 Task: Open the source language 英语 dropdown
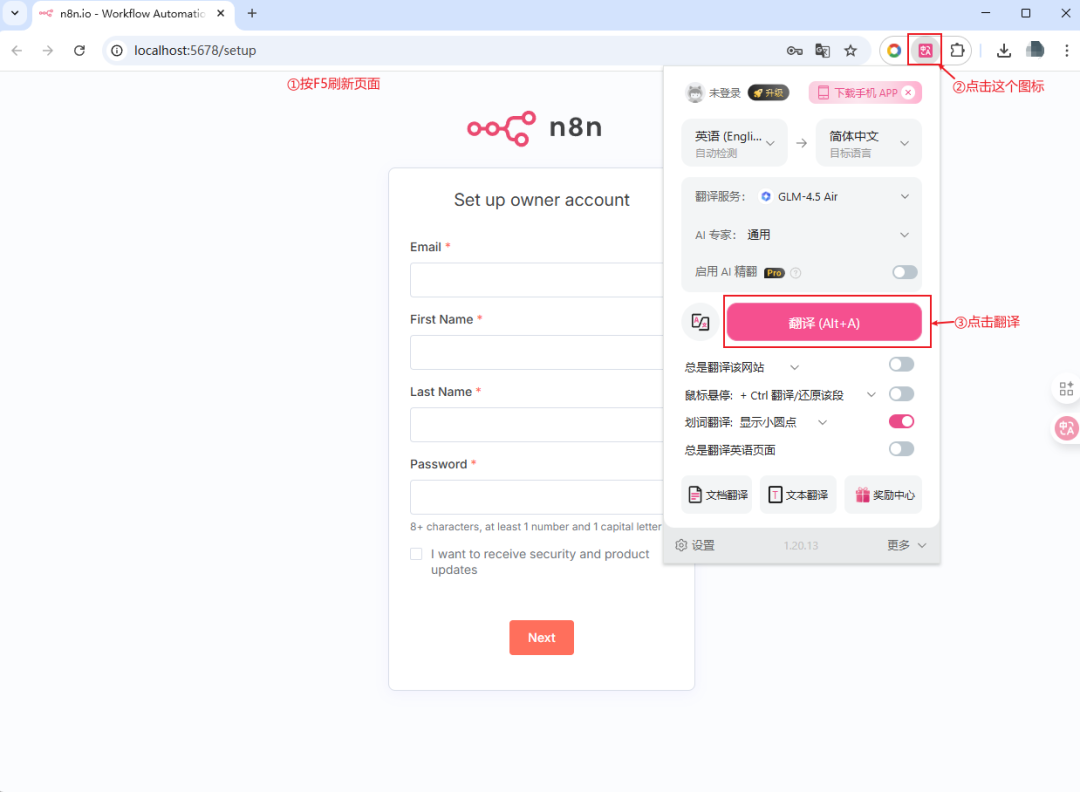pos(734,143)
